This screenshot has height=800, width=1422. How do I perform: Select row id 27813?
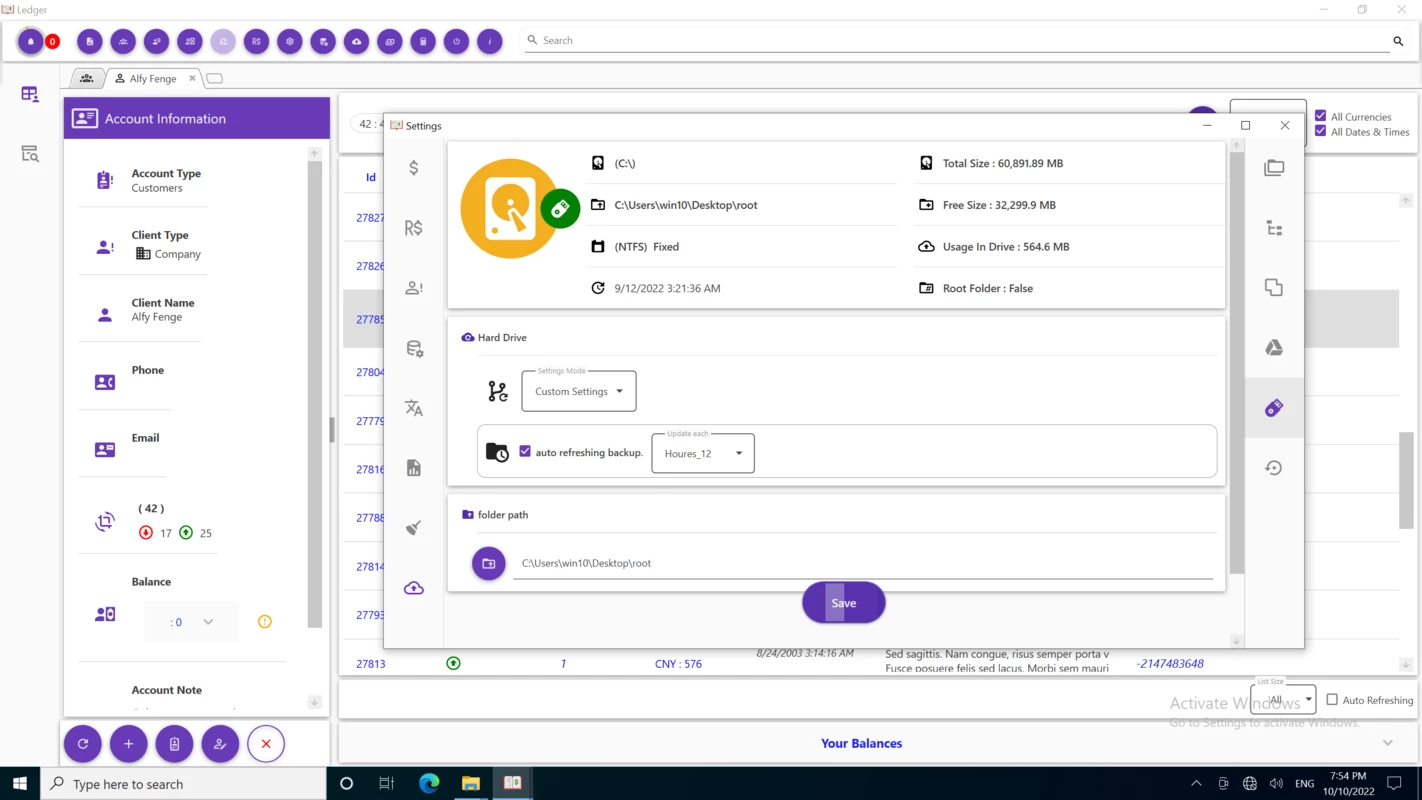[x=370, y=664]
